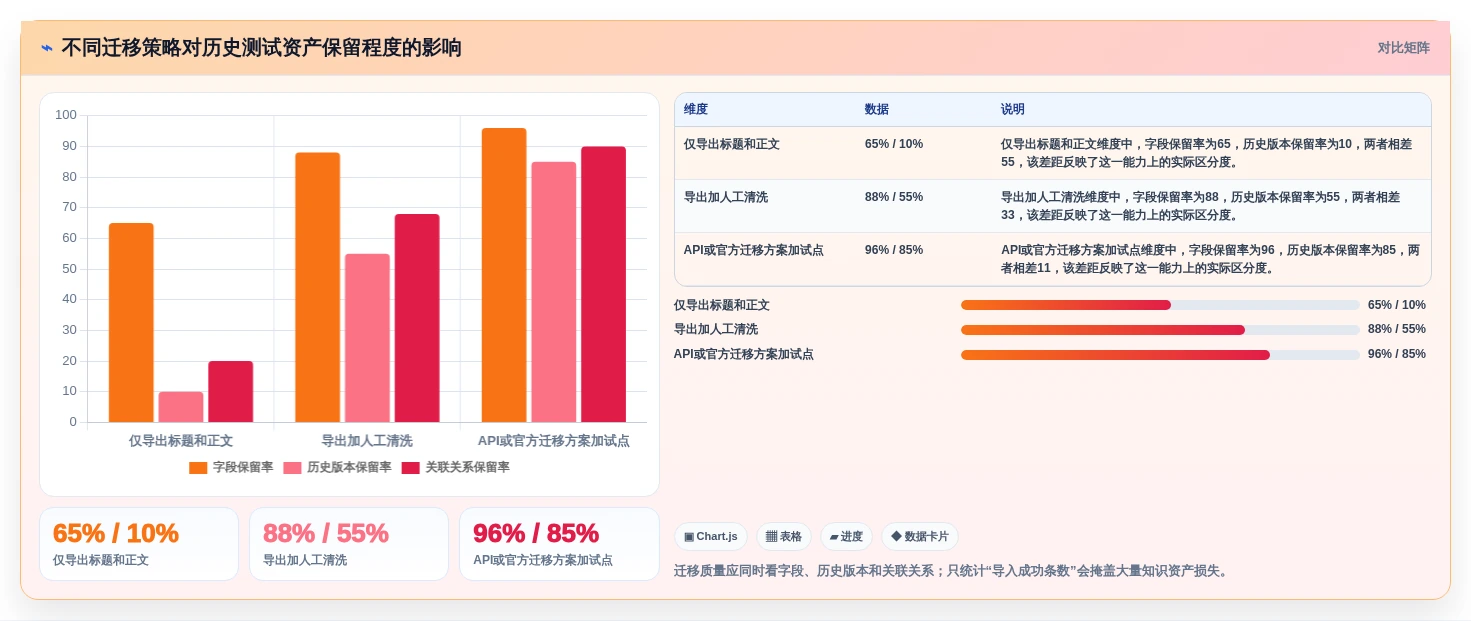The width and height of the screenshot is (1471, 621).
Task: Click the 65% / 10% data card
Action: (139, 544)
